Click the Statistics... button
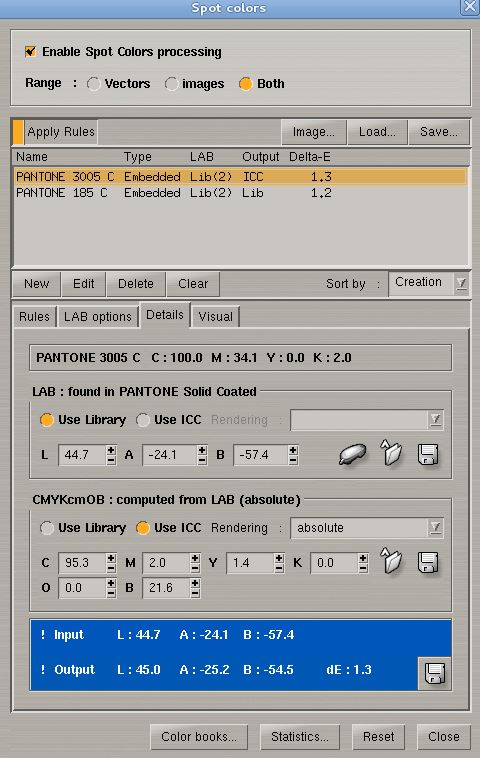Screen dimensions: 480x758 point(300,736)
